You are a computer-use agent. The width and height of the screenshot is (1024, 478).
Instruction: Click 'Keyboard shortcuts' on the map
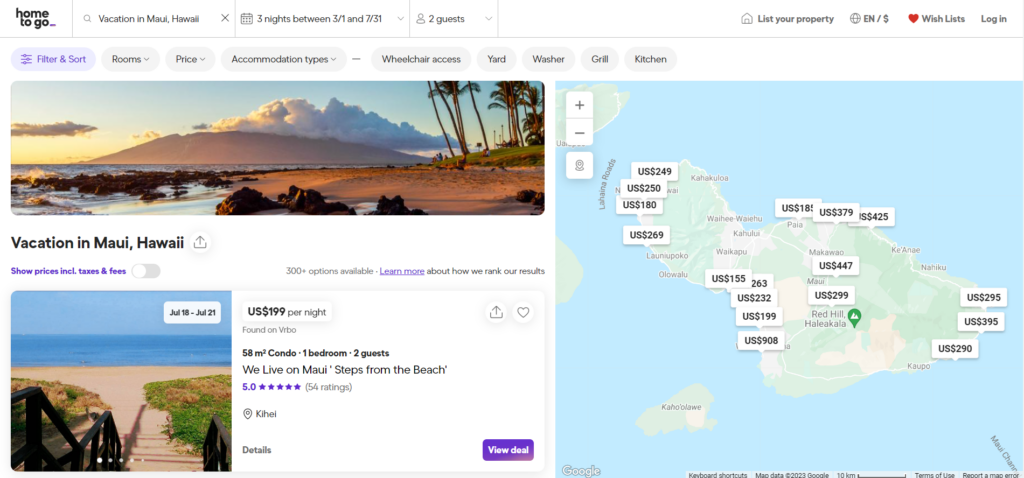pyautogui.click(x=718, y=475)
